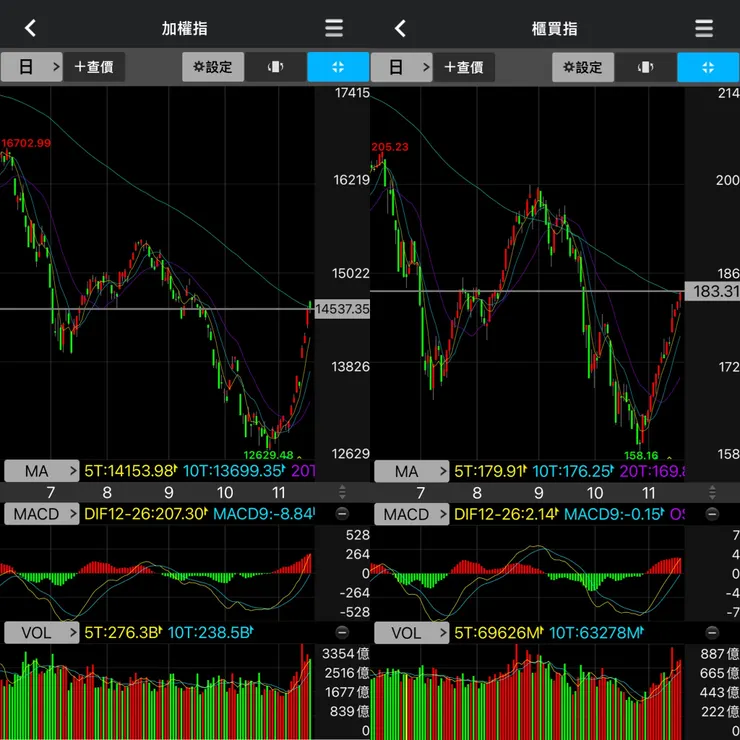Select 183.31 price label on 櫃買指 chart
740x740 pixels.
712,291
